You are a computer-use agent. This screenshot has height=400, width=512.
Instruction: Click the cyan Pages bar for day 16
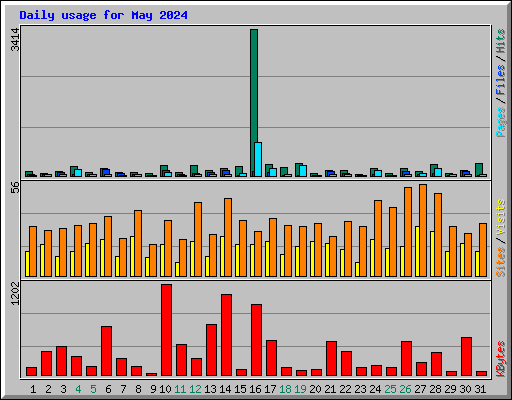pos(258,159)
